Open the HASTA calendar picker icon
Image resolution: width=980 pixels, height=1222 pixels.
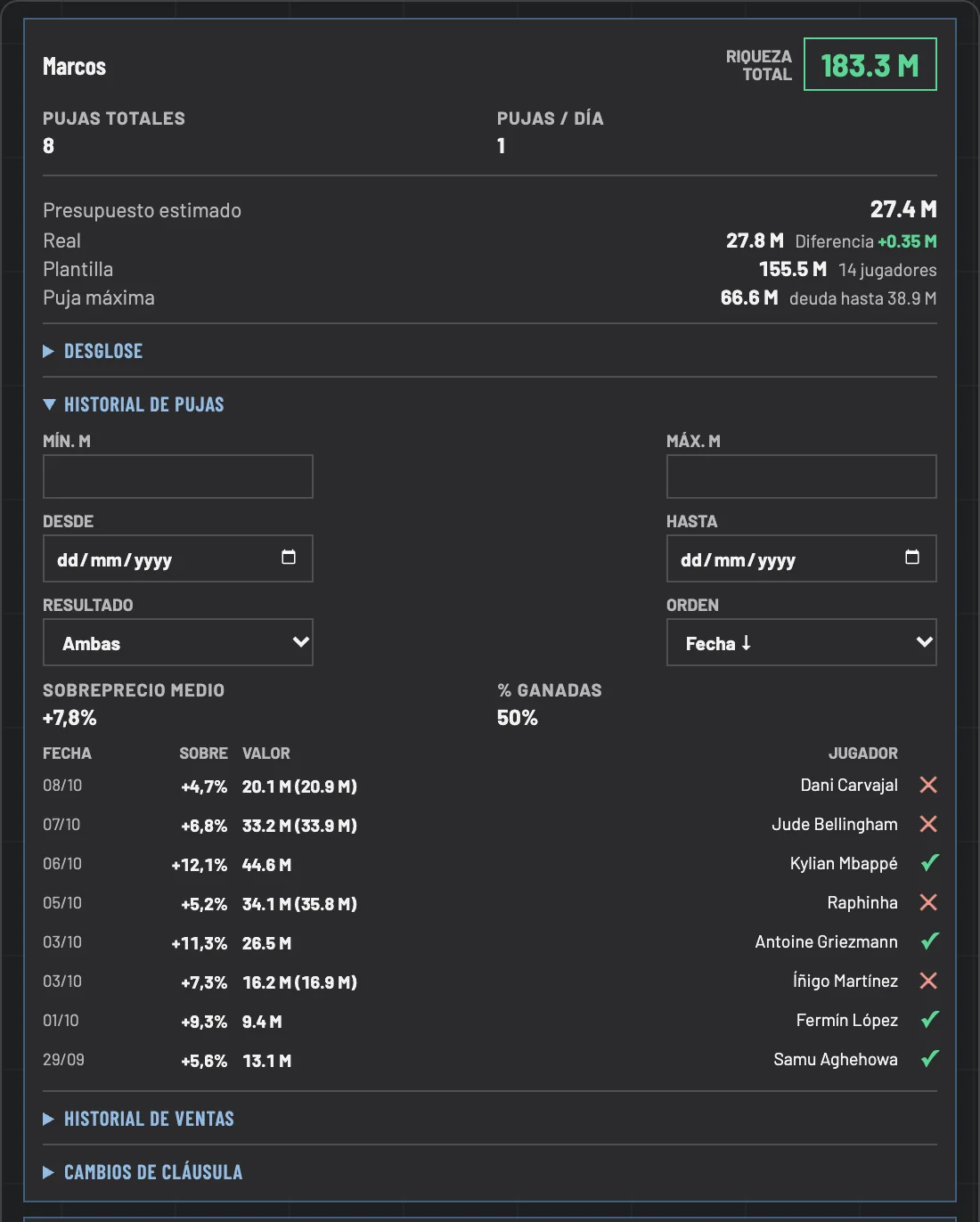tap(912, 558)
